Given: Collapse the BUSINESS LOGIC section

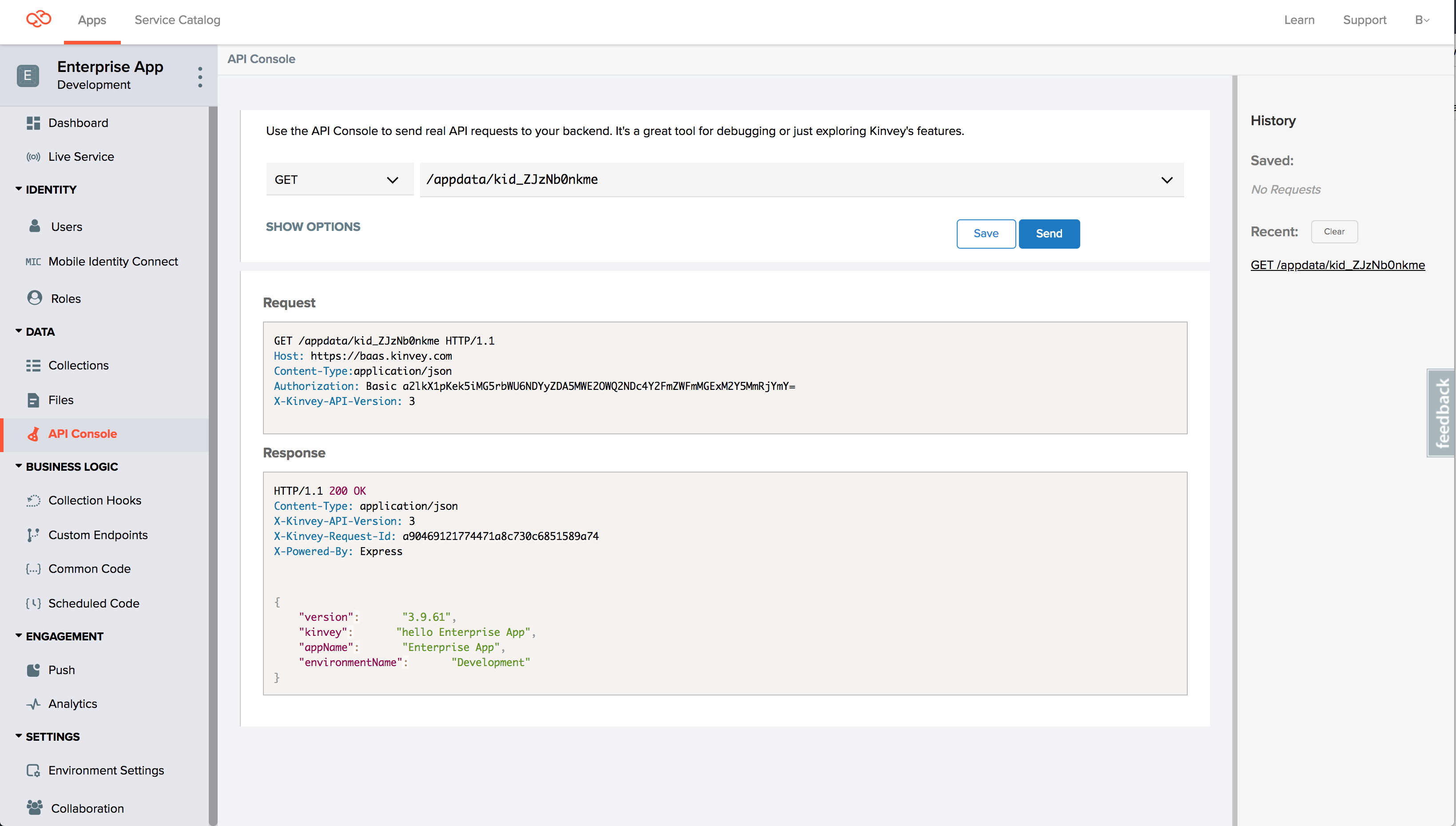Looking at the screenshot, I should coord(19,466).
